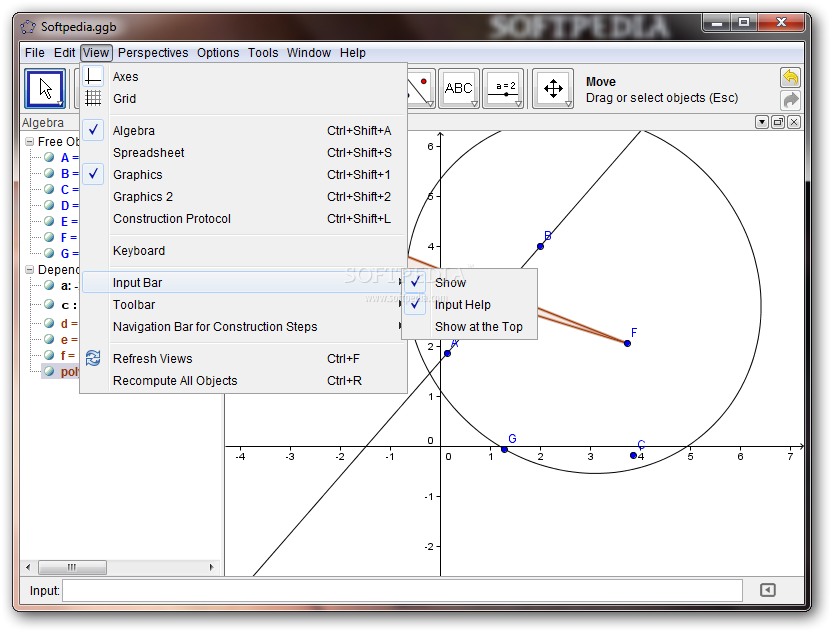Click point G on the x-axis
Screen dimensions: 832x632
(505, 449)
